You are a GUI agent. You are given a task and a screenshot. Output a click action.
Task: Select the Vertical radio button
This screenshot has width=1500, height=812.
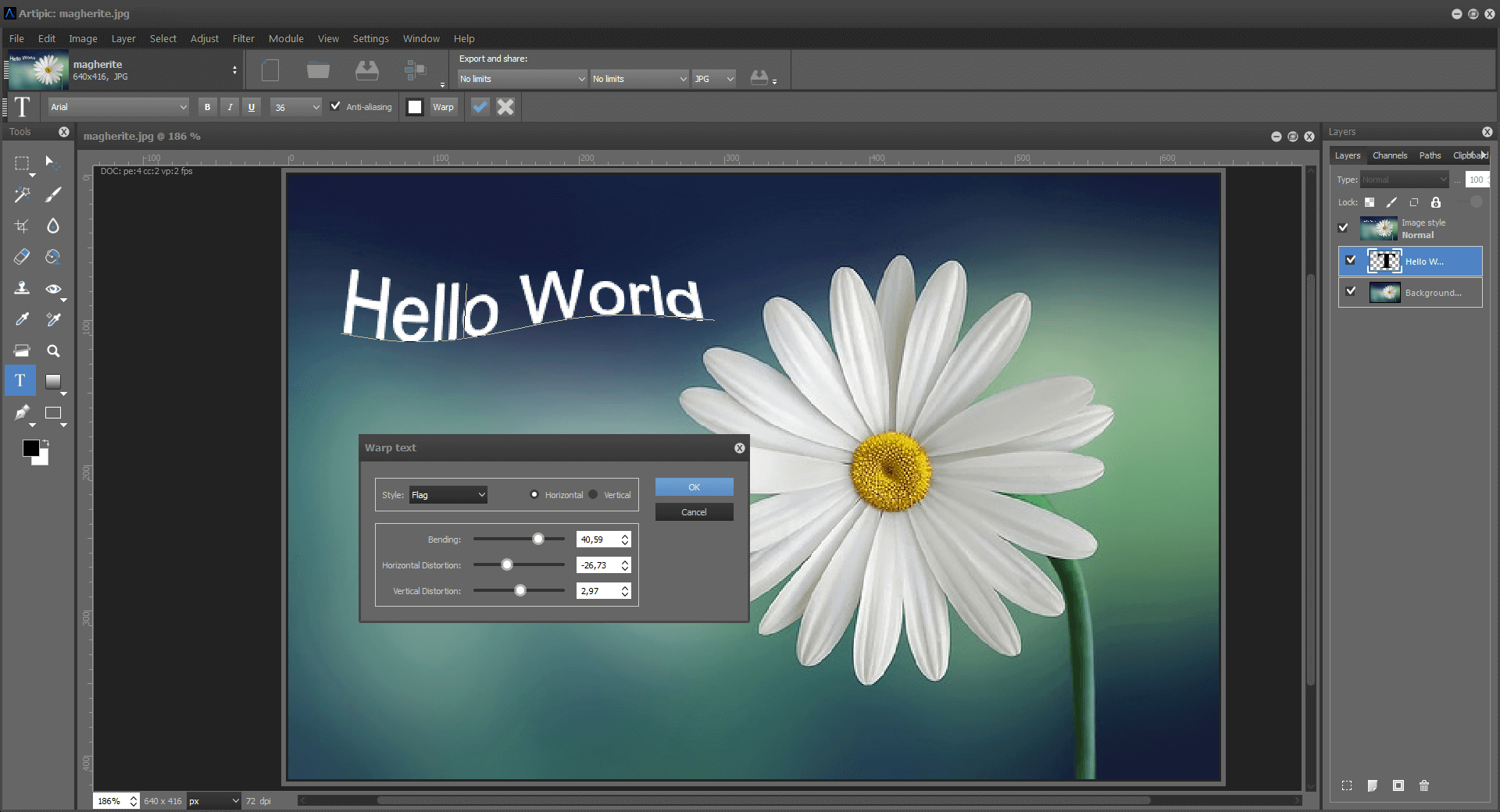(594, 495)
